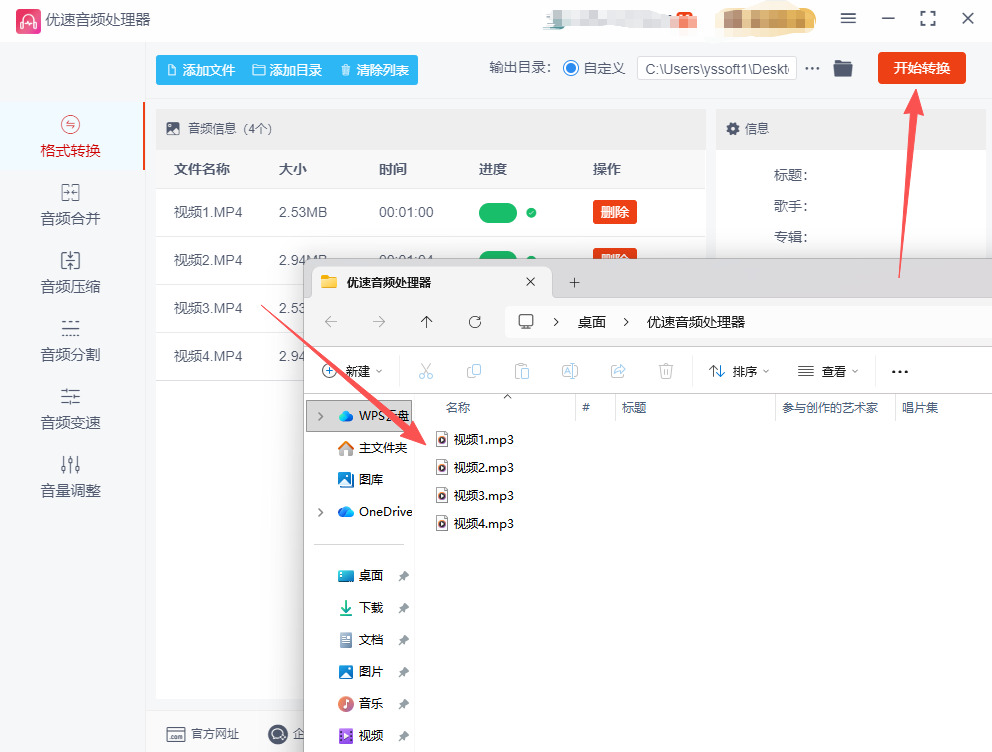Sort by the 唱片集 column header
992x752 pixels.
coord(920,407)
